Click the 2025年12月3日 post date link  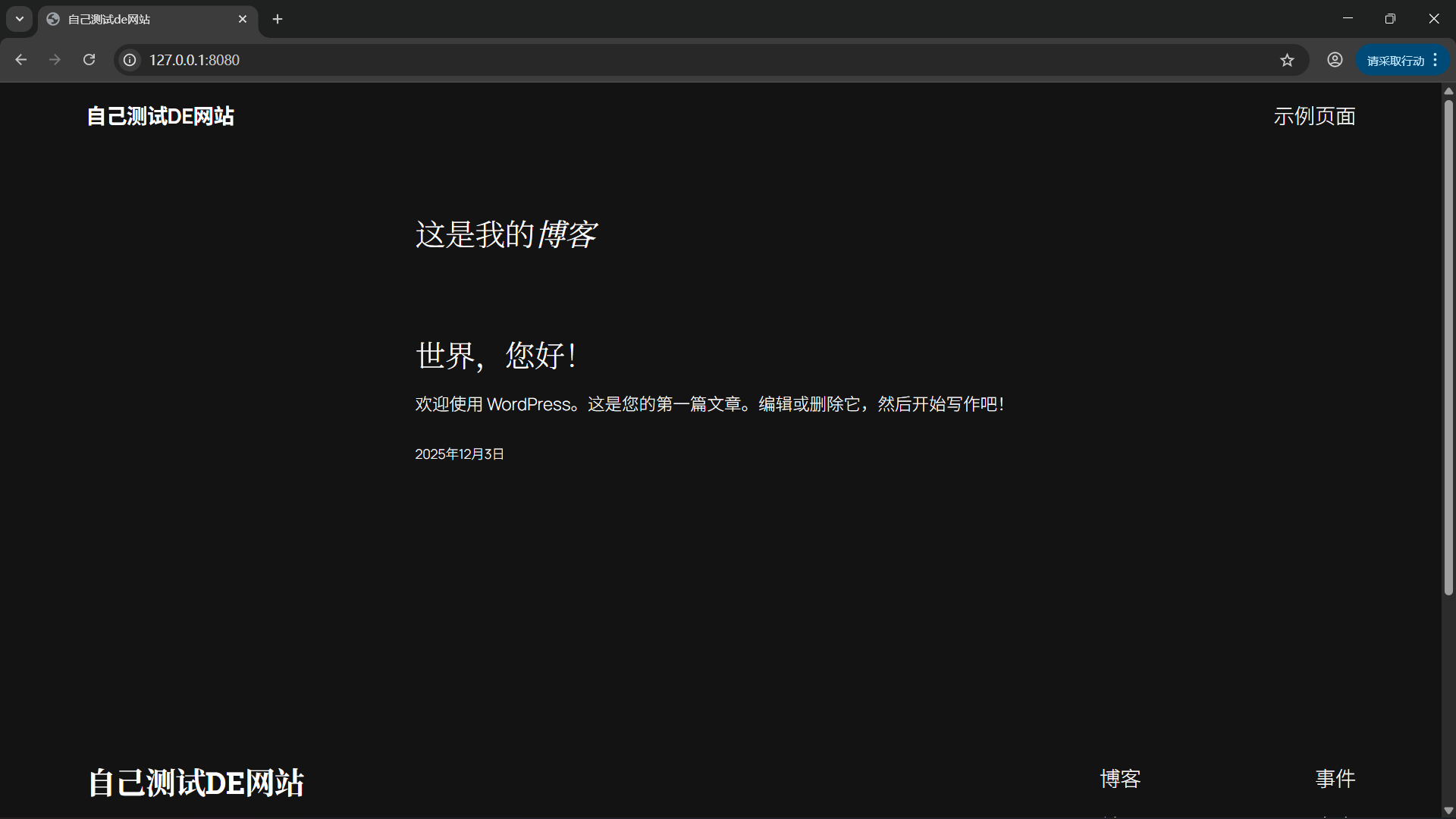[459, 453]
